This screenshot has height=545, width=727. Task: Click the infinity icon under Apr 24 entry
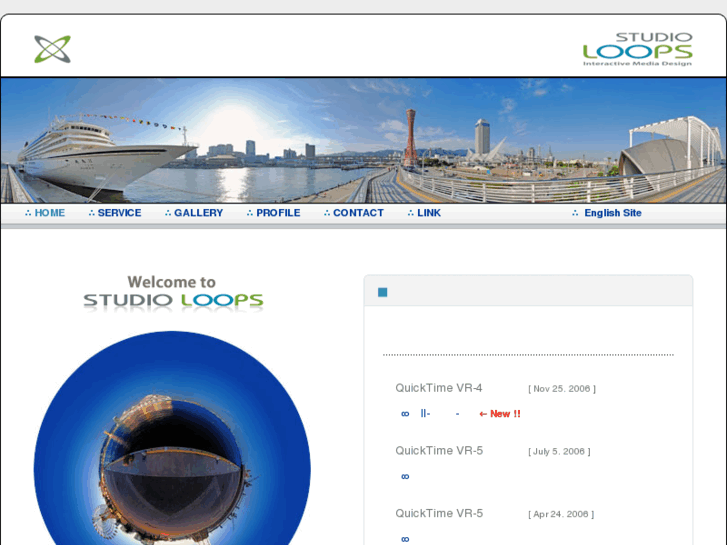405,539
